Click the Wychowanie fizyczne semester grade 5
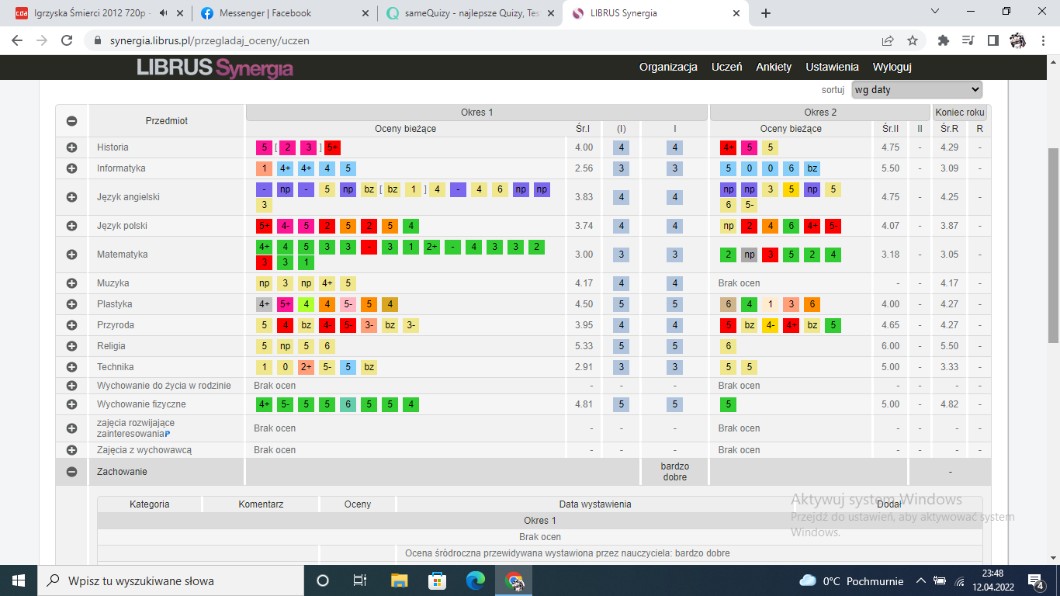This screenshot has width=1060, height=596. click(621, 405)
